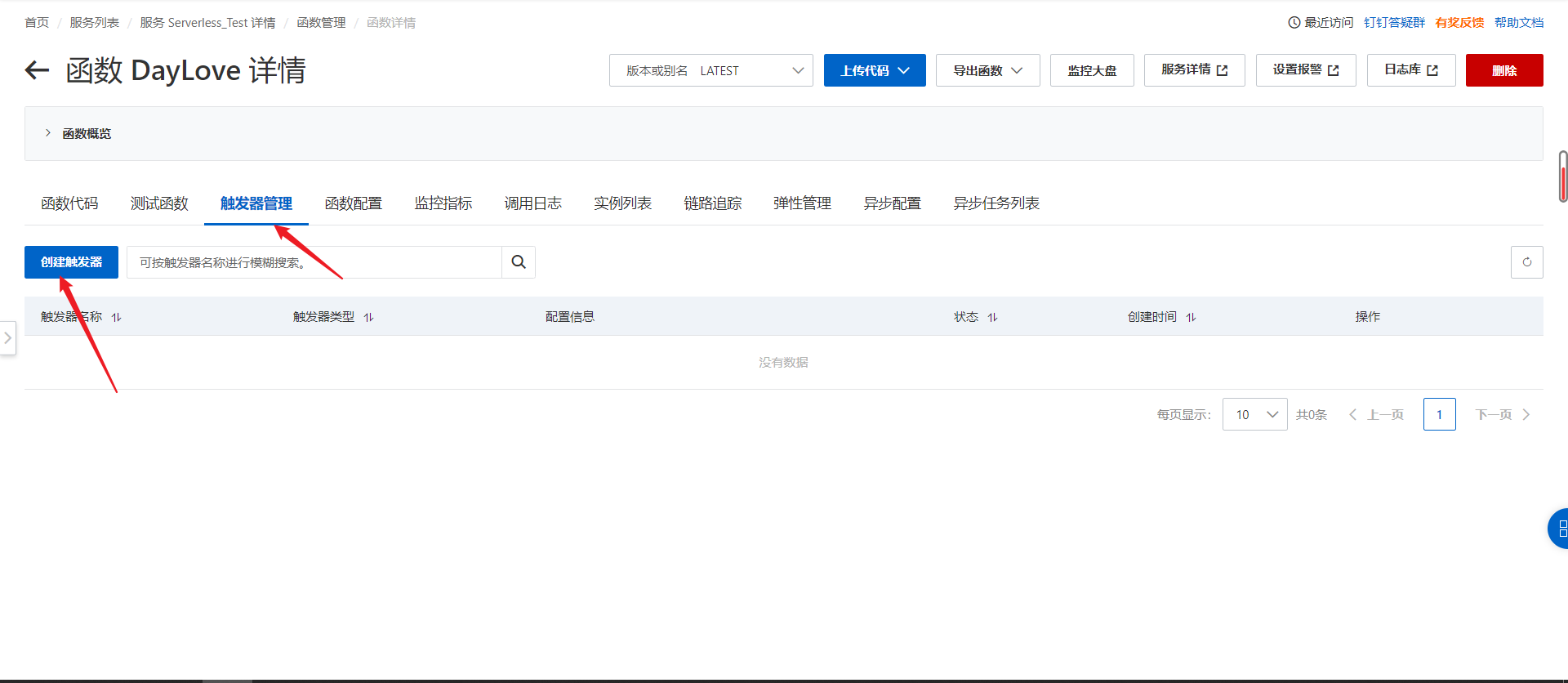Open the 日志库 button
The image size is (1568, 683).
[1411, 70]
